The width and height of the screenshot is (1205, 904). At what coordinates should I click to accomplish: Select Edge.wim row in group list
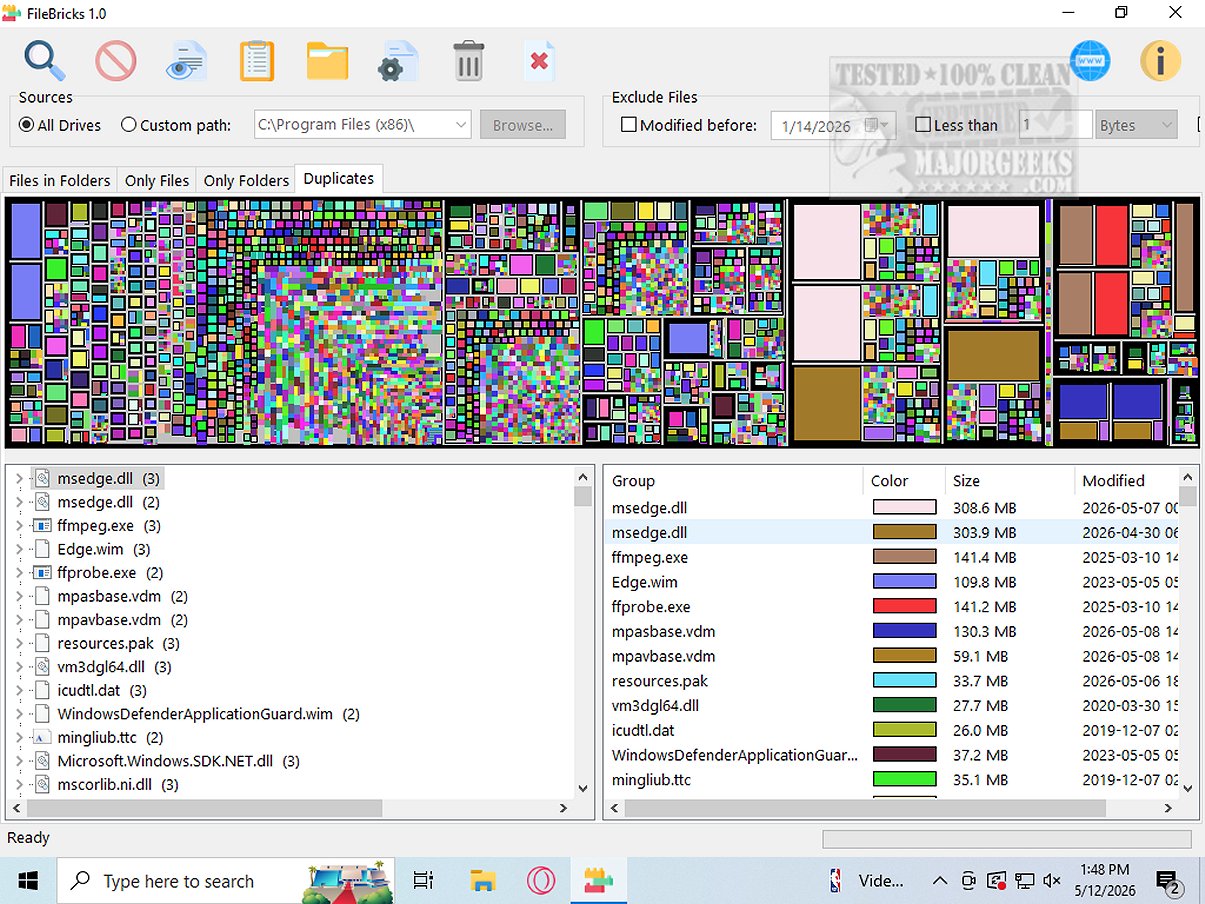click(x=892, y=582)
